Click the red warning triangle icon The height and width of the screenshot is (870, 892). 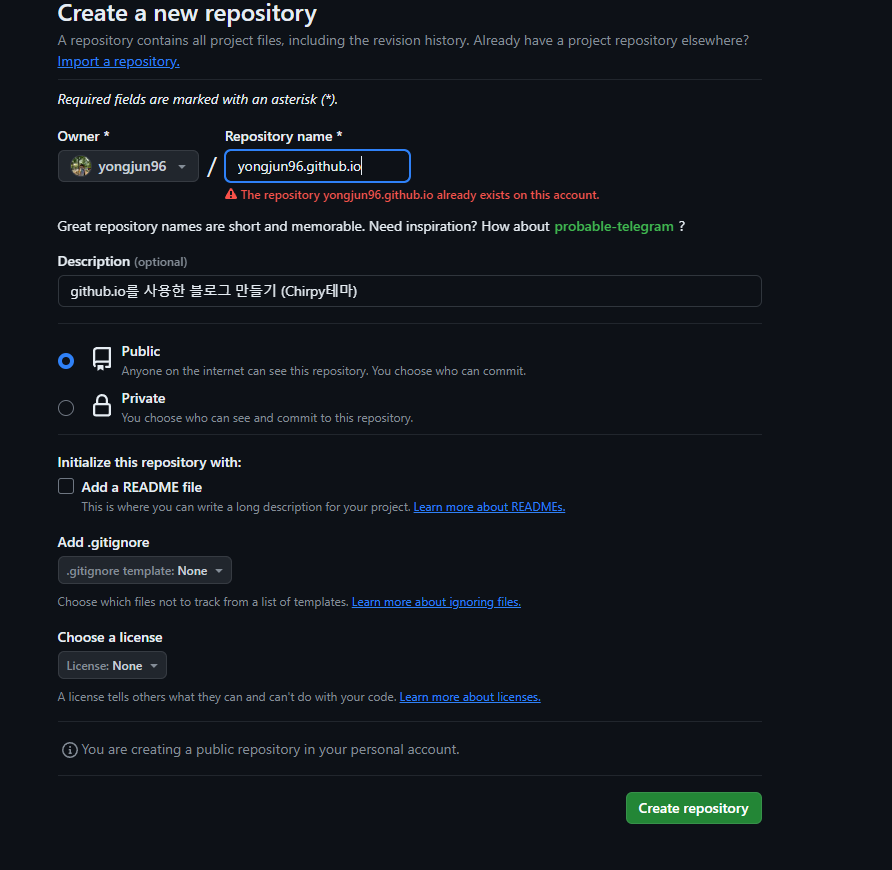[x=231, y=194]
